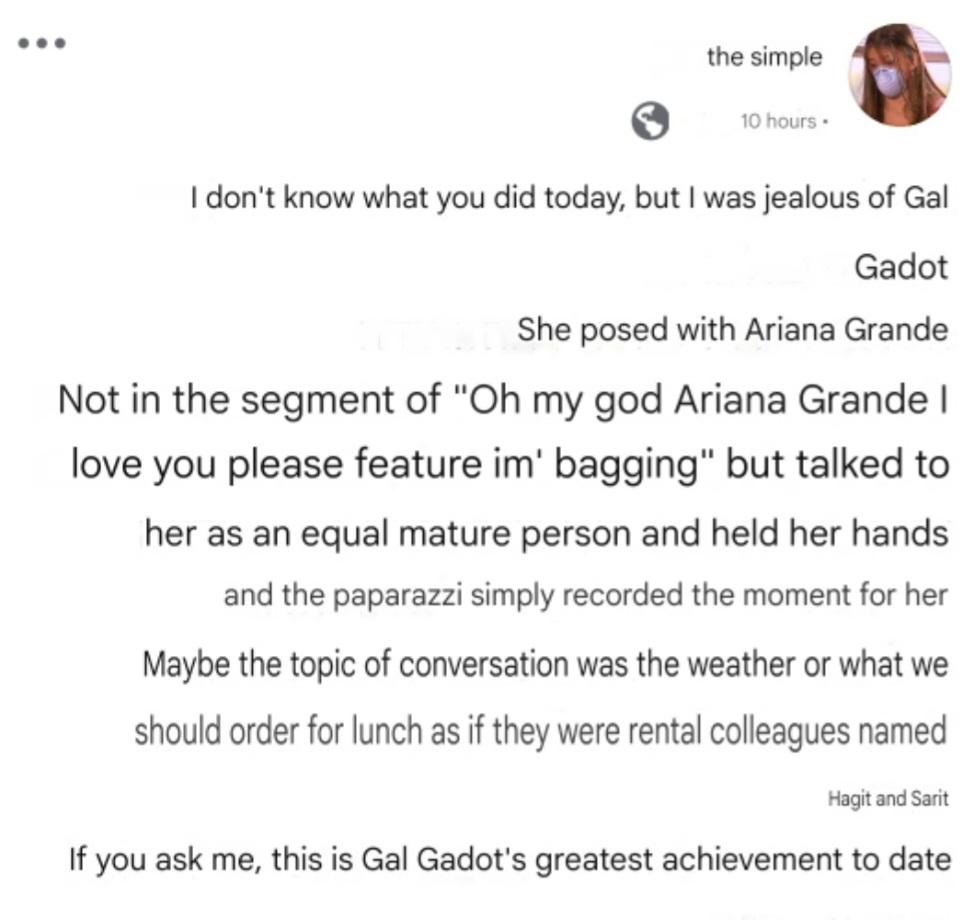Click the final line starting 'If you ask me'
This screenshot has width=967, height=920.
(x=510, y=860)
